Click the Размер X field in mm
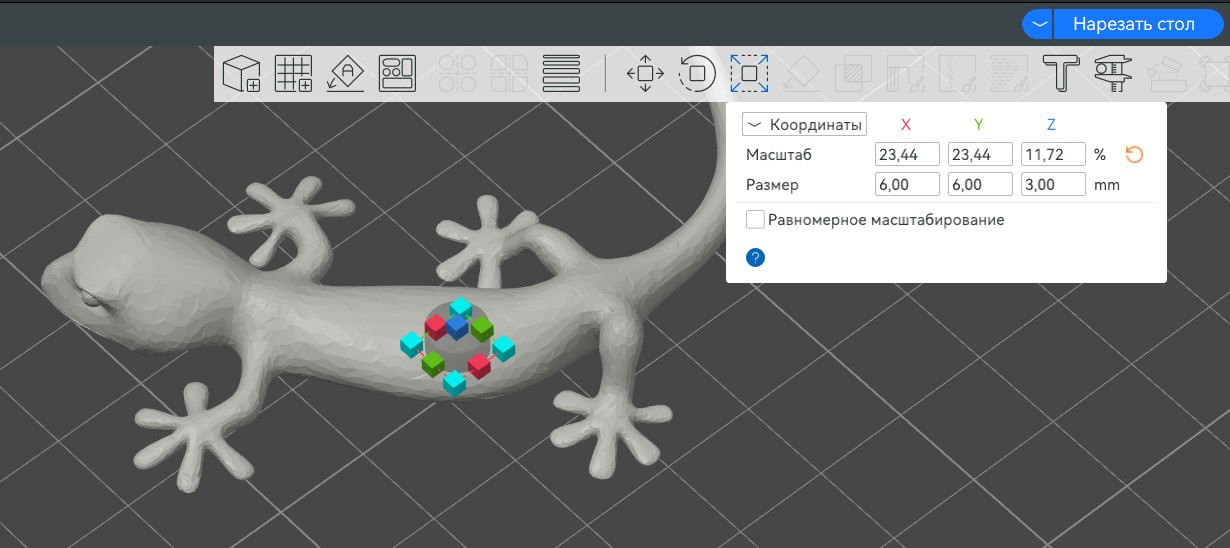1230x548 pixels. 907,185
